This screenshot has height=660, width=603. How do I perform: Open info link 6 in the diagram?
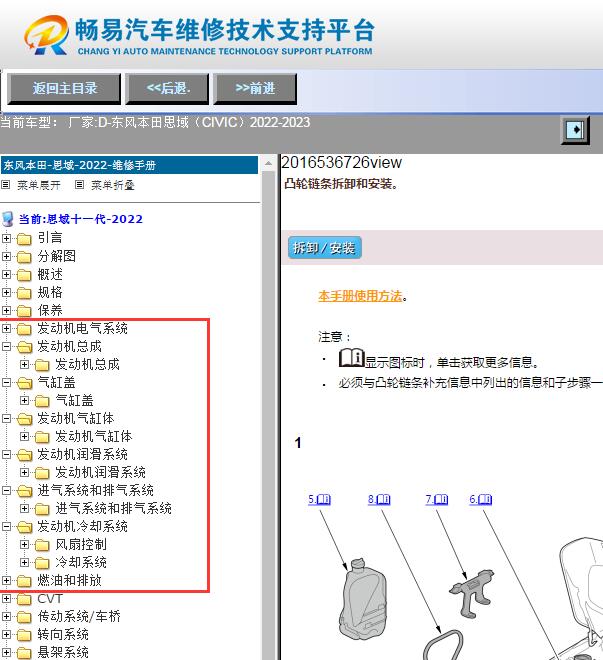[x=481, y=499]
